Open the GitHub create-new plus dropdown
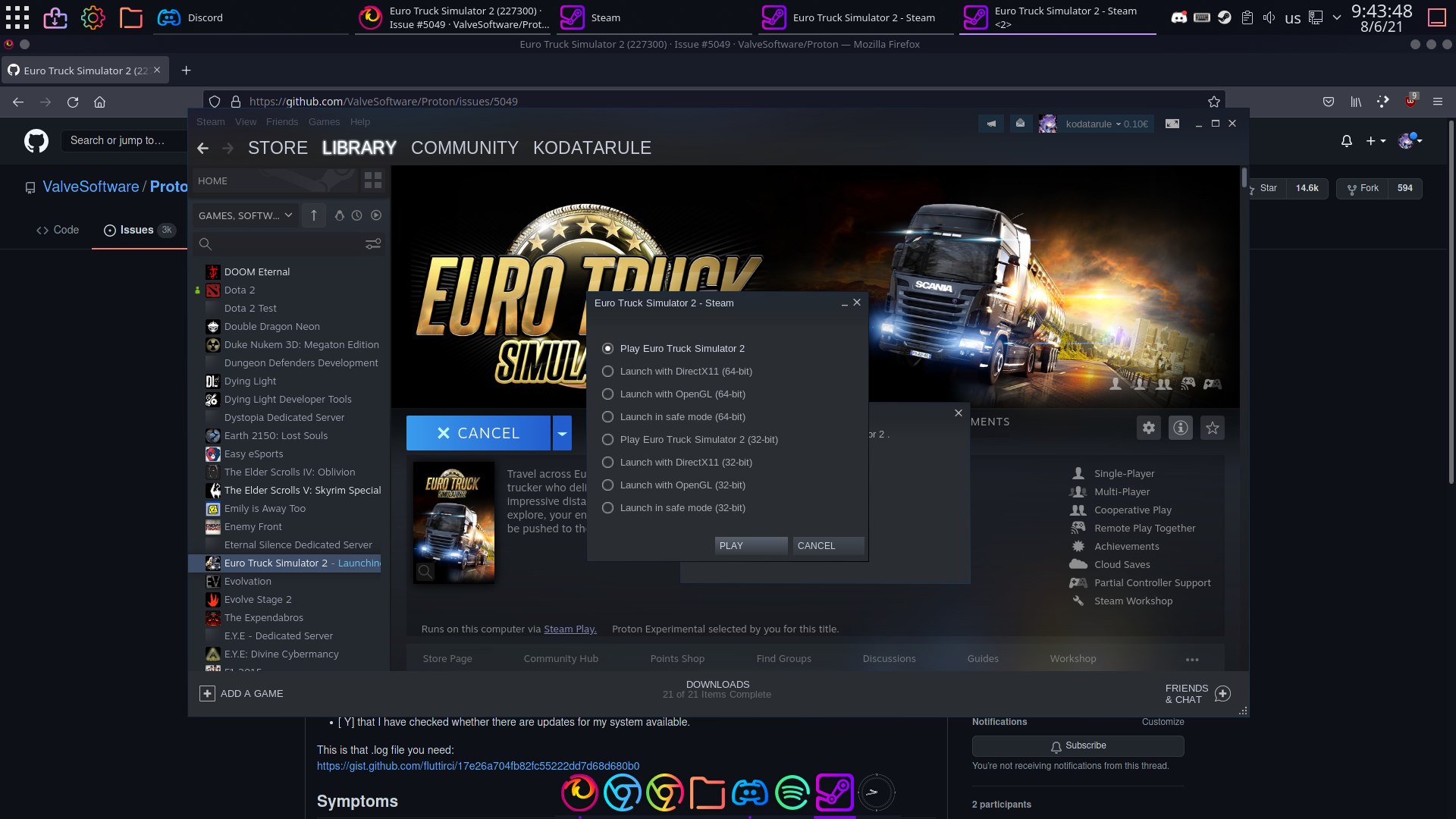Viewport: 1456px width, 819px height. pyautogui.click(x=1376, y=141)
